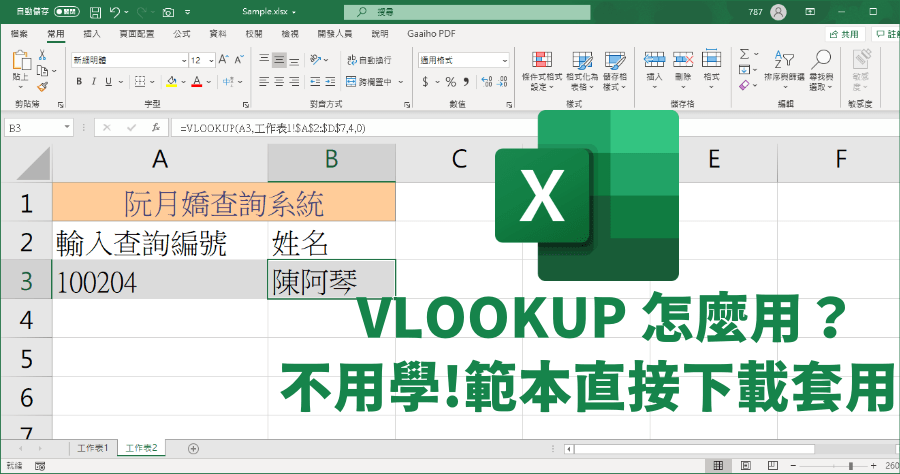Screen dimensions: 900x474
Task: Apply comma style number format
Action: 466,82
